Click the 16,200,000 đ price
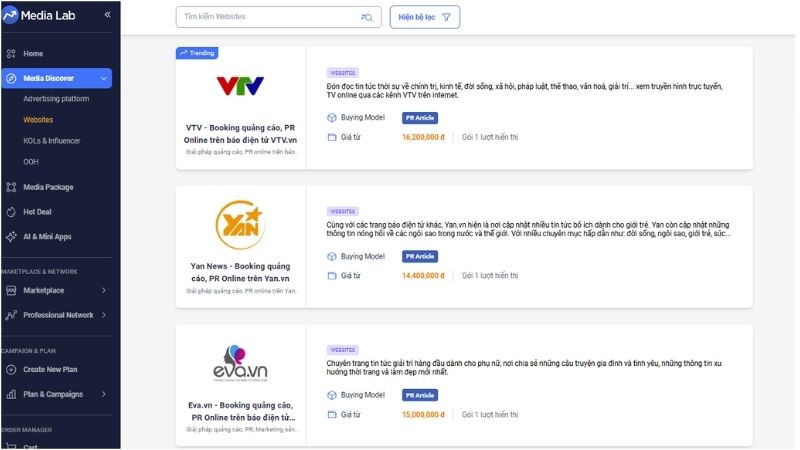 coord(423,137)
